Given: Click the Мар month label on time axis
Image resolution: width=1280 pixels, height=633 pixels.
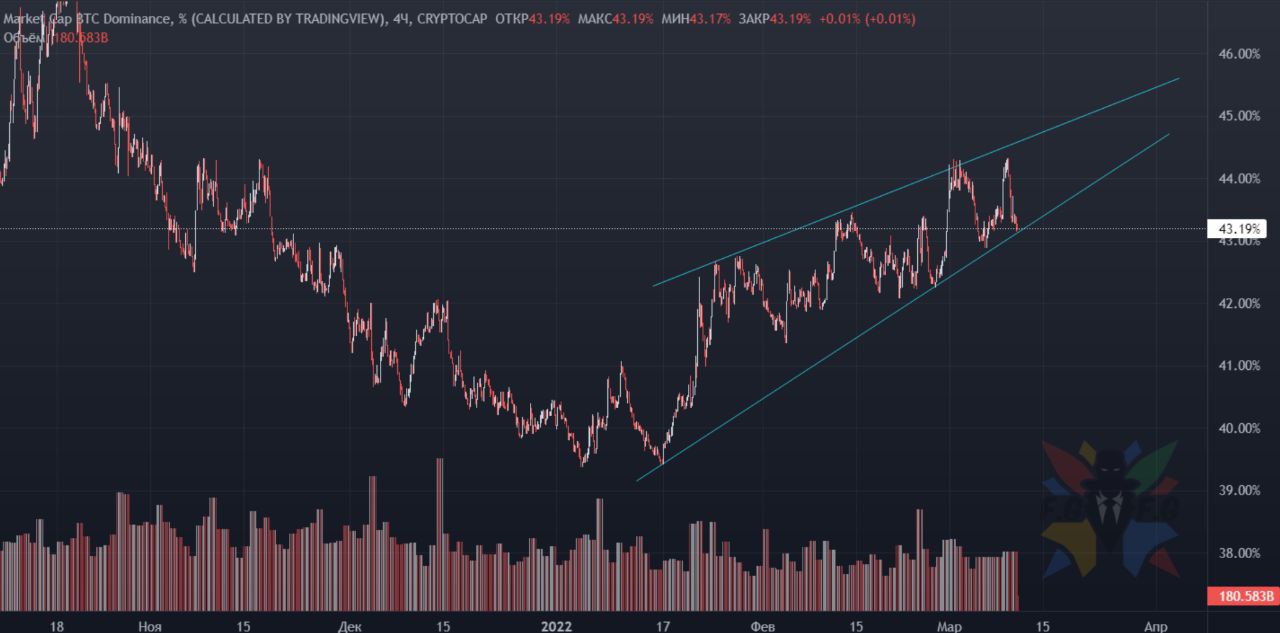Looking at the screenshot, I should tap(949, 626).
